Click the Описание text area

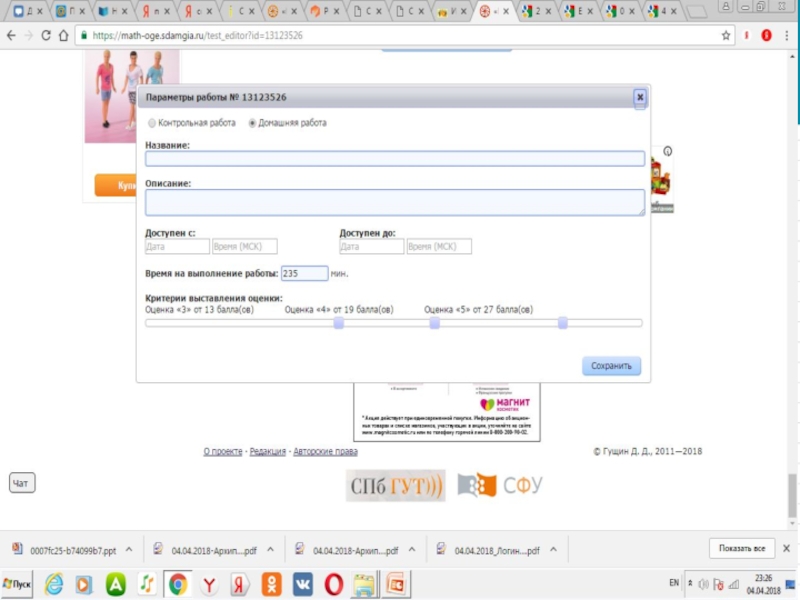click(x=394, y=202)
